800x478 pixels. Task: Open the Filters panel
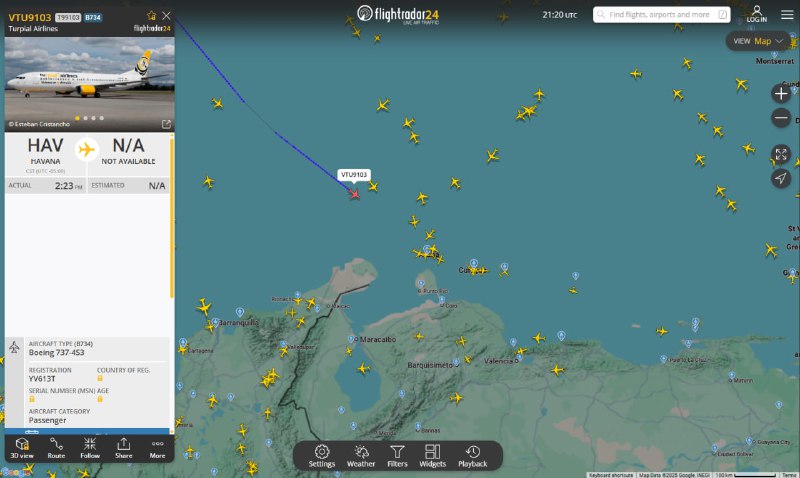(397, 456)
